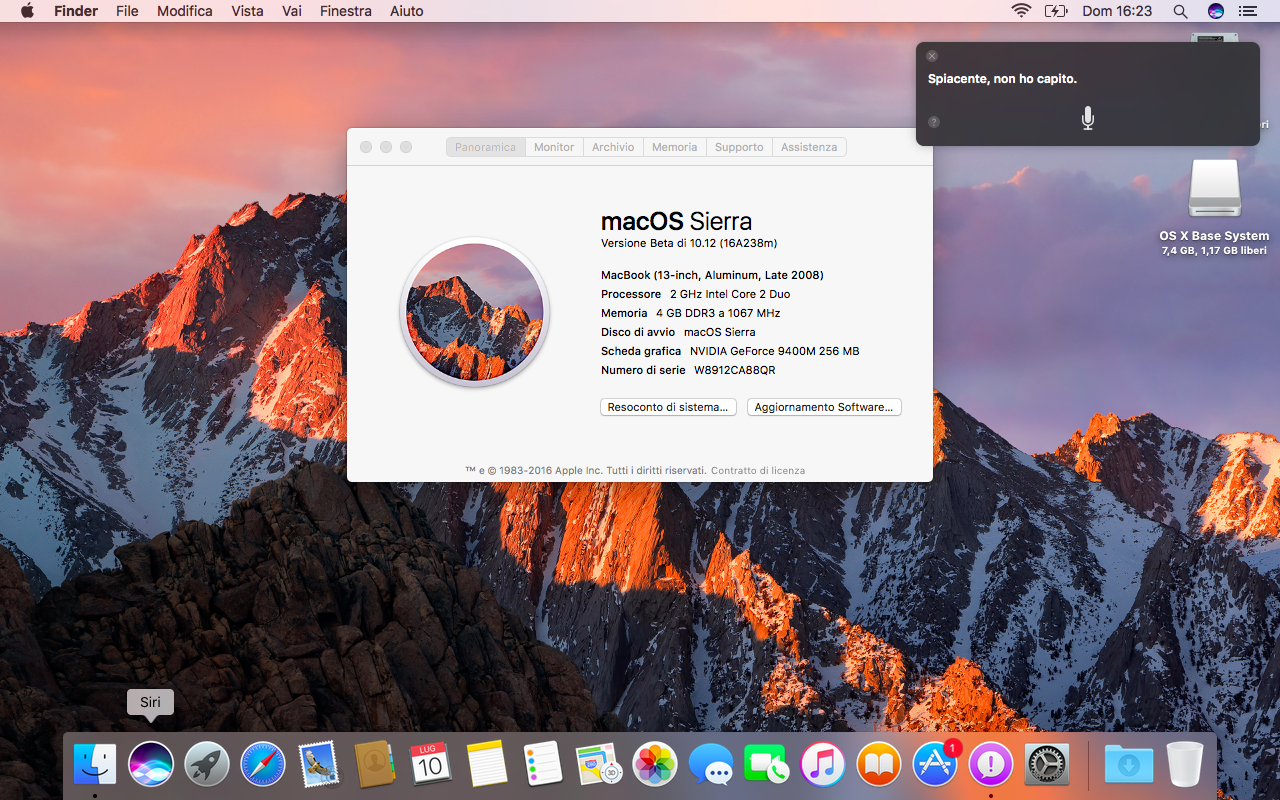Click the large macOS Sierra heading
This screenshot has width=1280, height=800.
click(676, 221)
